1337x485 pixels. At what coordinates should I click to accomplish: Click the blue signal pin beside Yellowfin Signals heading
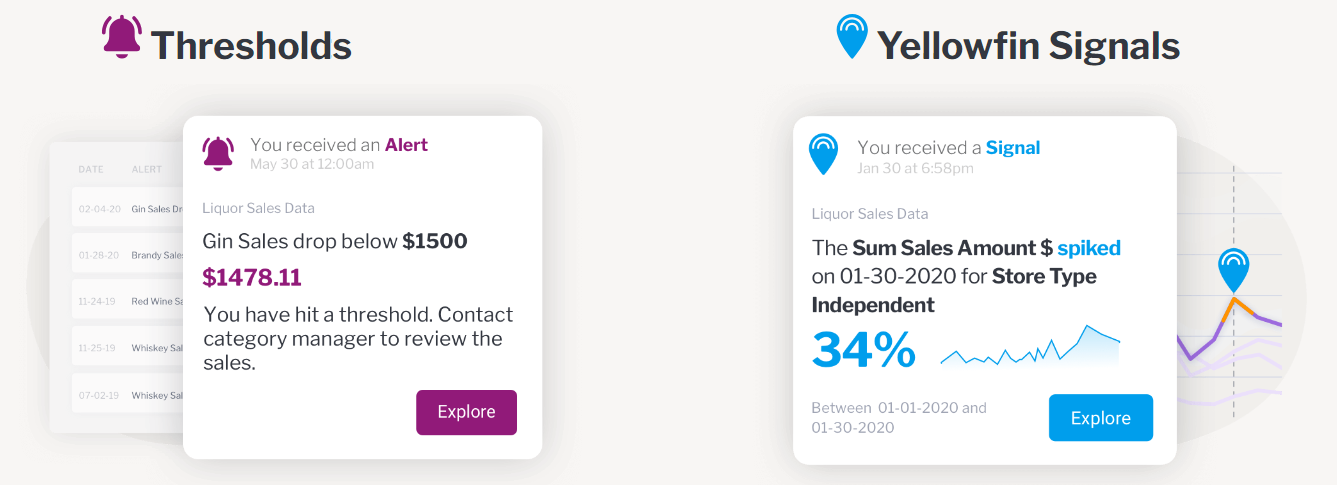click(x=851, y=36)
